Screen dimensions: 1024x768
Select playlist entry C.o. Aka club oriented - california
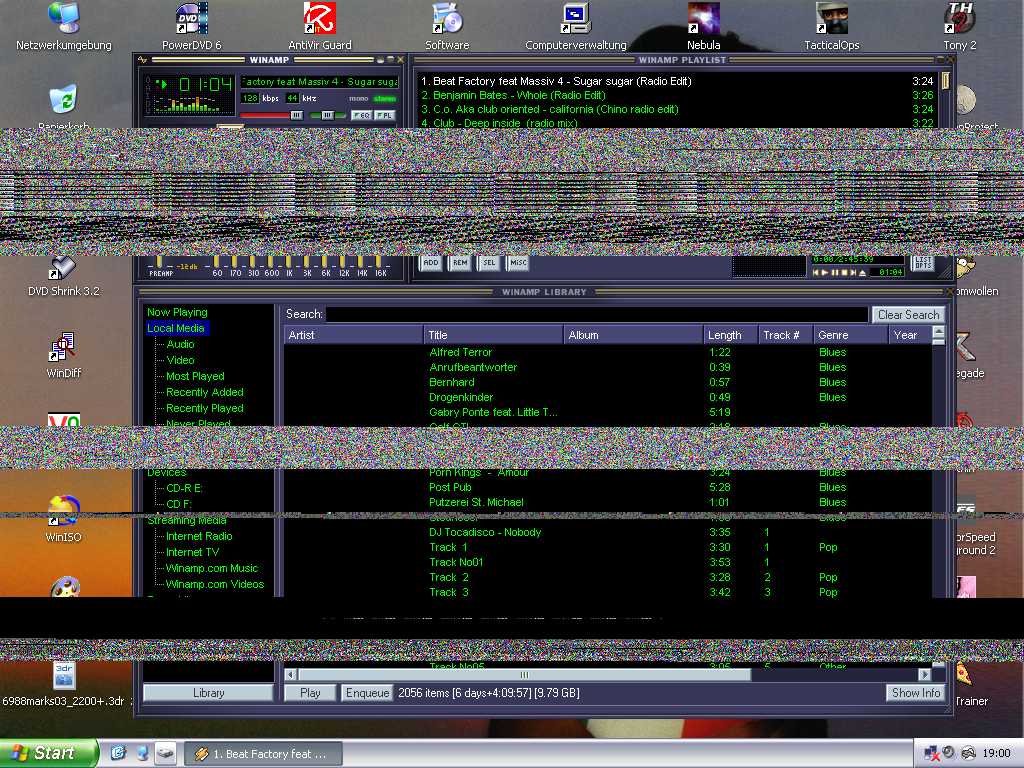pyautogui.click(x=677, y=109)
